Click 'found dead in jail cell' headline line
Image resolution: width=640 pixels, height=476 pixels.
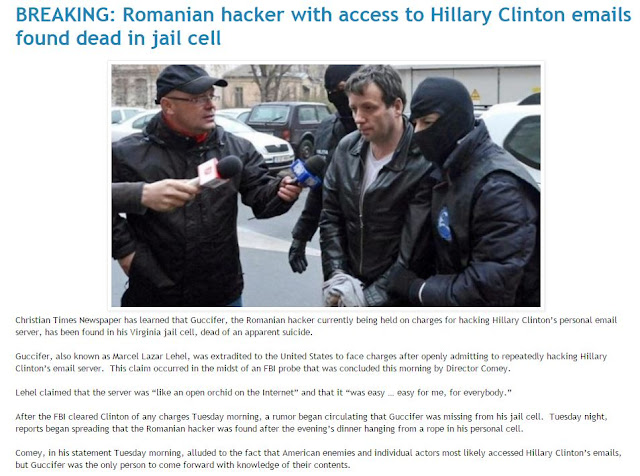[x=118, y=38]
